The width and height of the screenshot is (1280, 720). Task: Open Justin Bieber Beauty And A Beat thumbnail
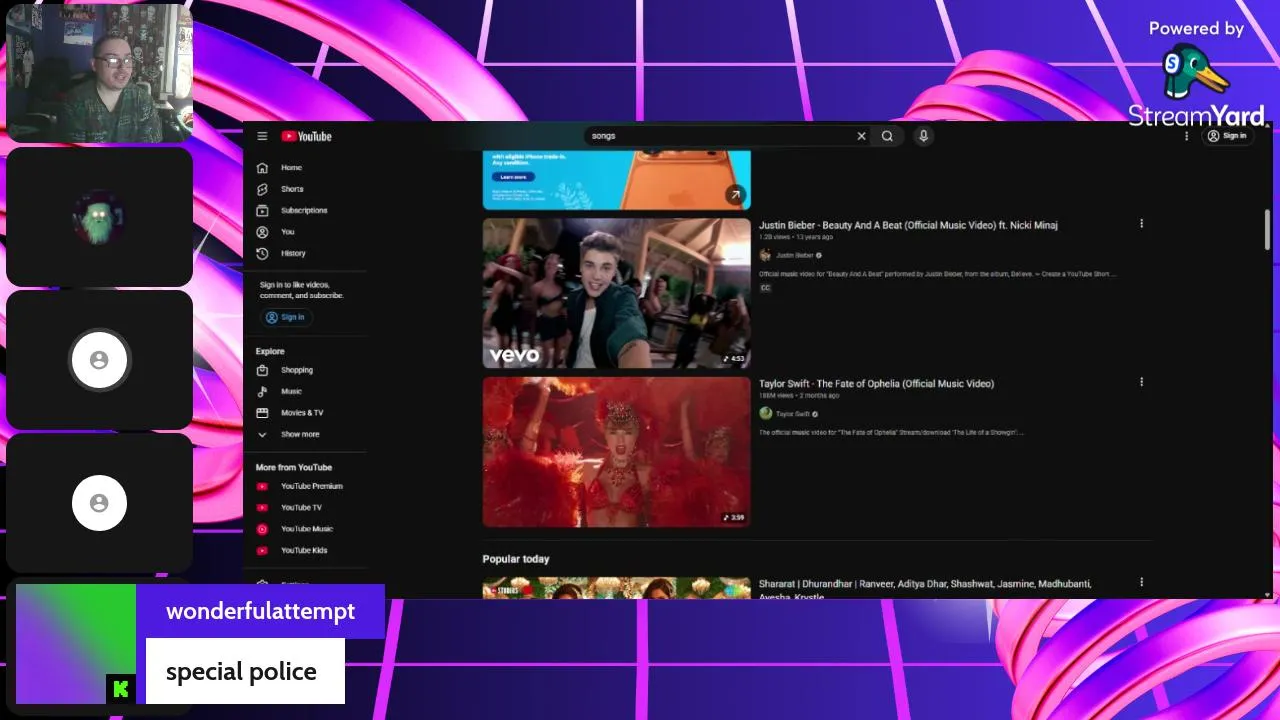pos(616,293)
